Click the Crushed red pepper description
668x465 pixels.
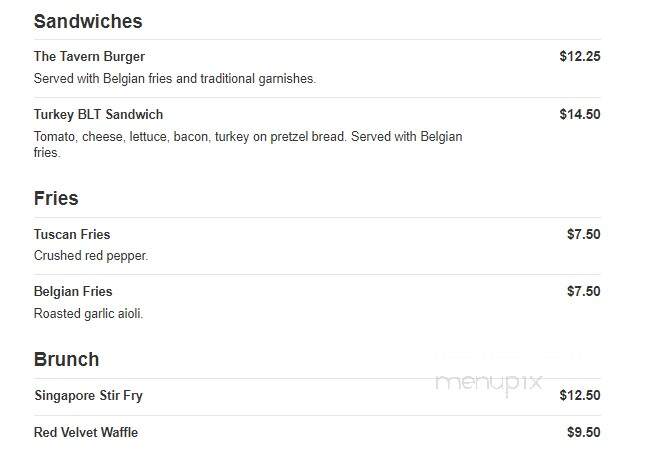(91, 256)
